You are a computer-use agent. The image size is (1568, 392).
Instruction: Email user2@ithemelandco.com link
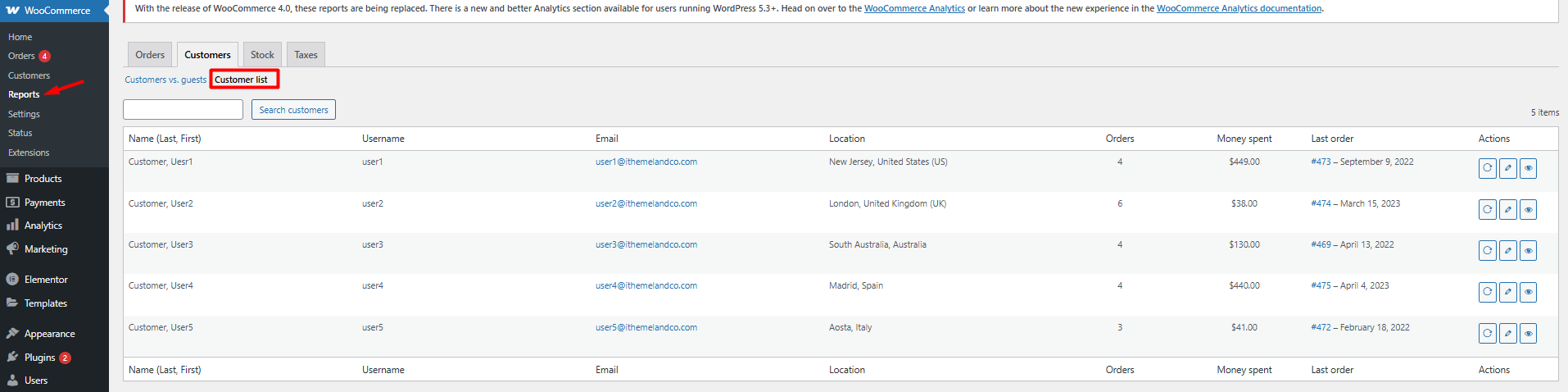coord(646,203)
